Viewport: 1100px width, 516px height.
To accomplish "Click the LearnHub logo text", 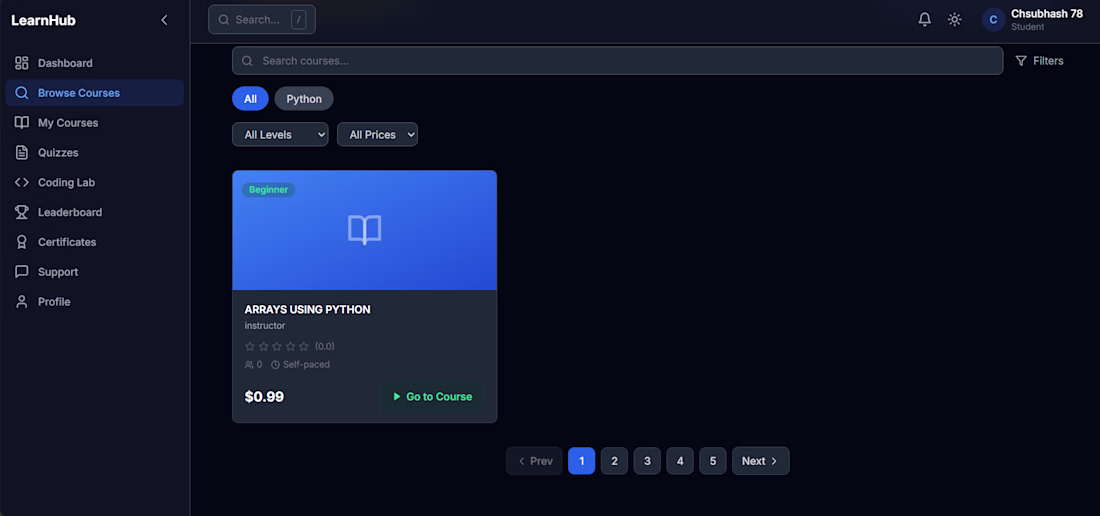I will pyautogui.click(x=43, y=20).
